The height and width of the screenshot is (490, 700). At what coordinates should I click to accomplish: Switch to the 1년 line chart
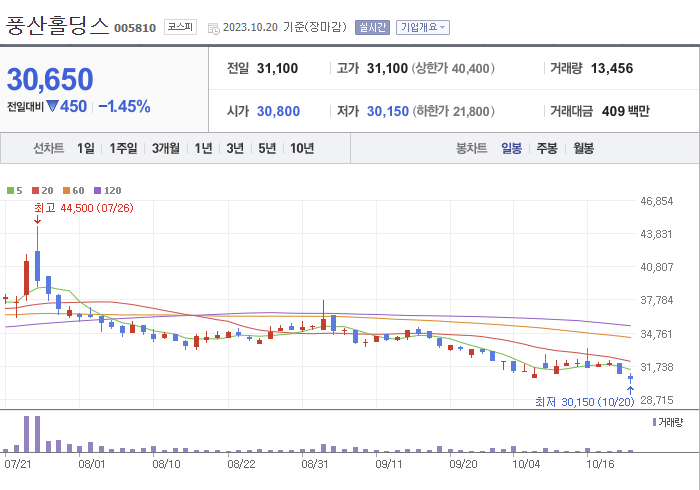(x=203, y=148)
